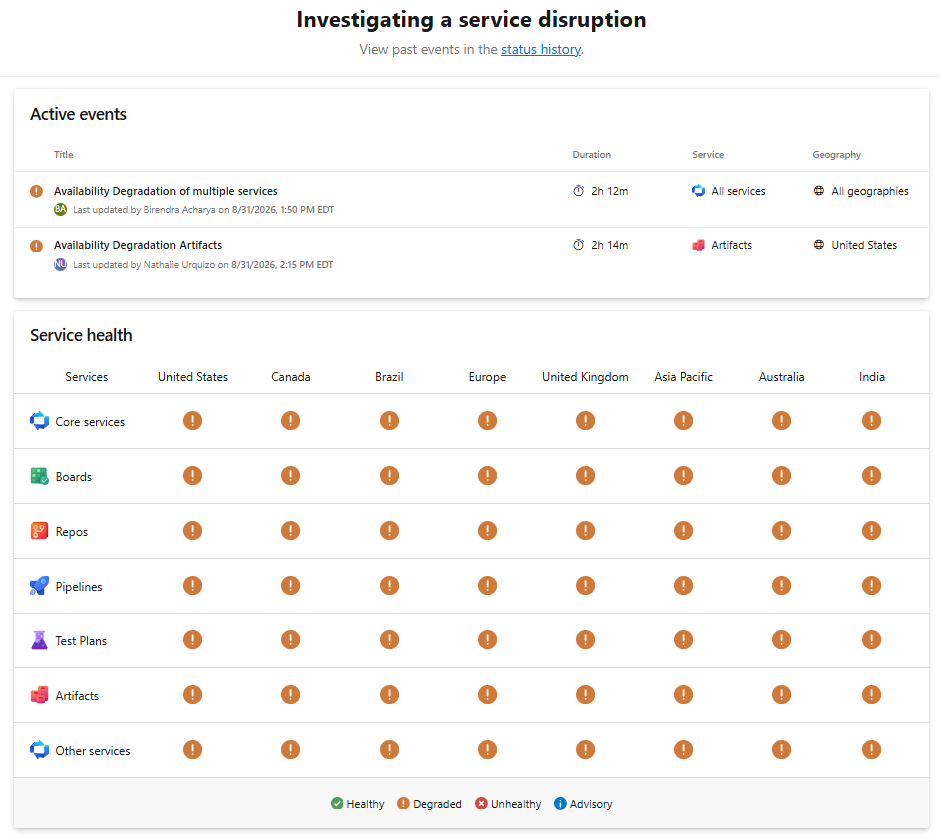Click the Brazil column header
This screenshot has width=940, height=839.
click(389, 377)
